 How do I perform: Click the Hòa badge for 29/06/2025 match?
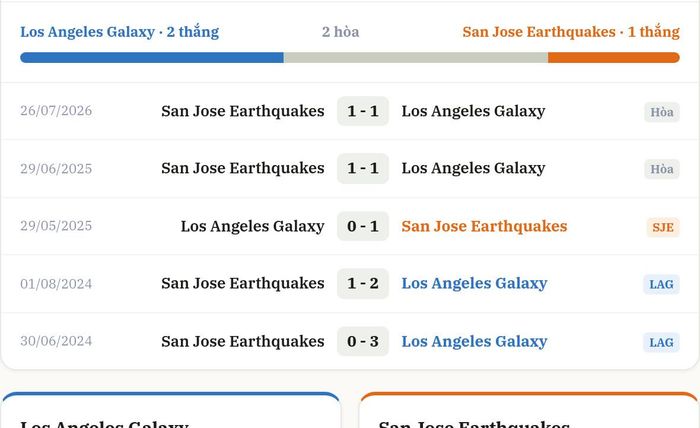[662, 169]
